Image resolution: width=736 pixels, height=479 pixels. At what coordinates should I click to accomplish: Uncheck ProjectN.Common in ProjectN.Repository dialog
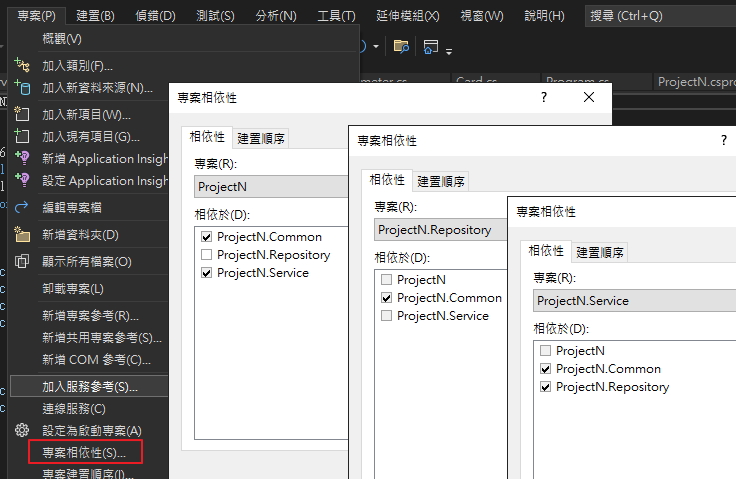(386, 298)
